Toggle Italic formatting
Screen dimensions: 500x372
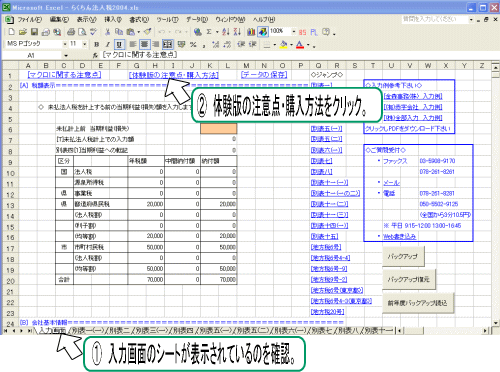coord(108,44)
